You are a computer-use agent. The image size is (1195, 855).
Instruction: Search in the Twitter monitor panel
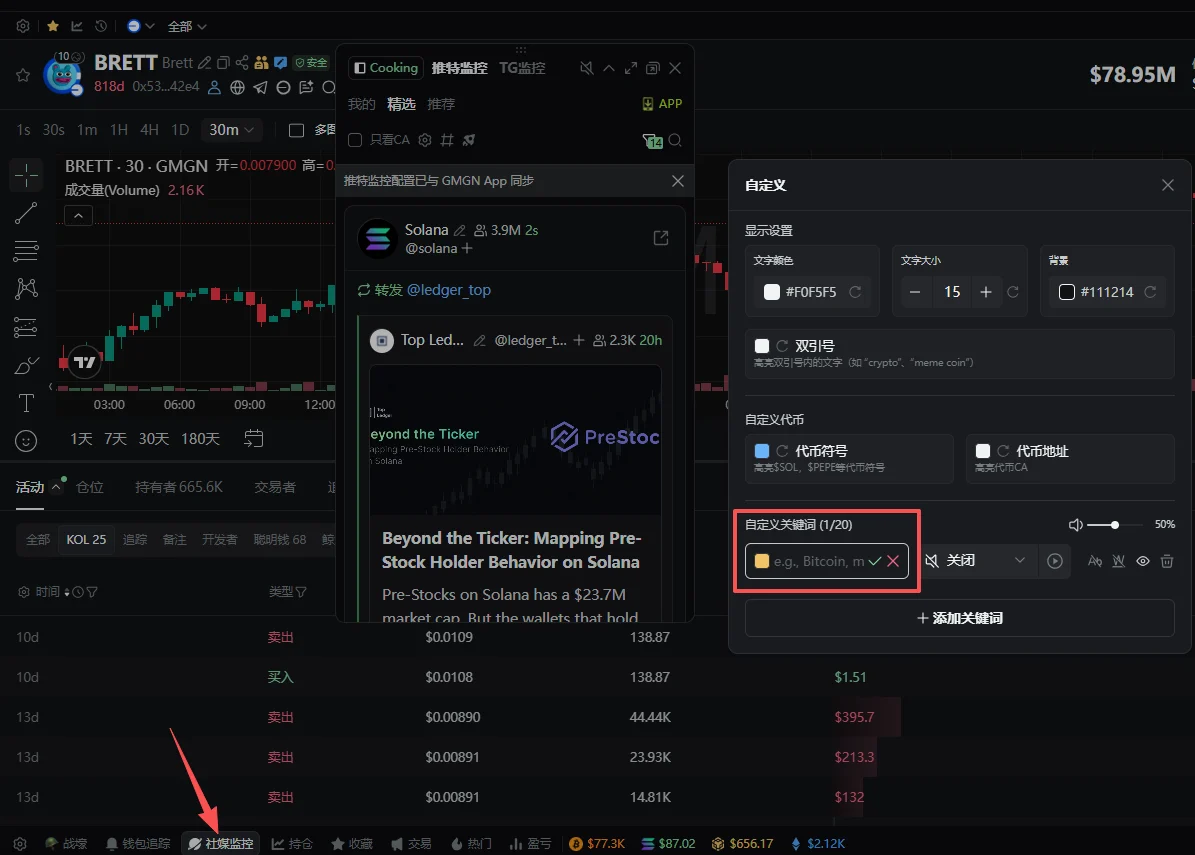(675, 140)
